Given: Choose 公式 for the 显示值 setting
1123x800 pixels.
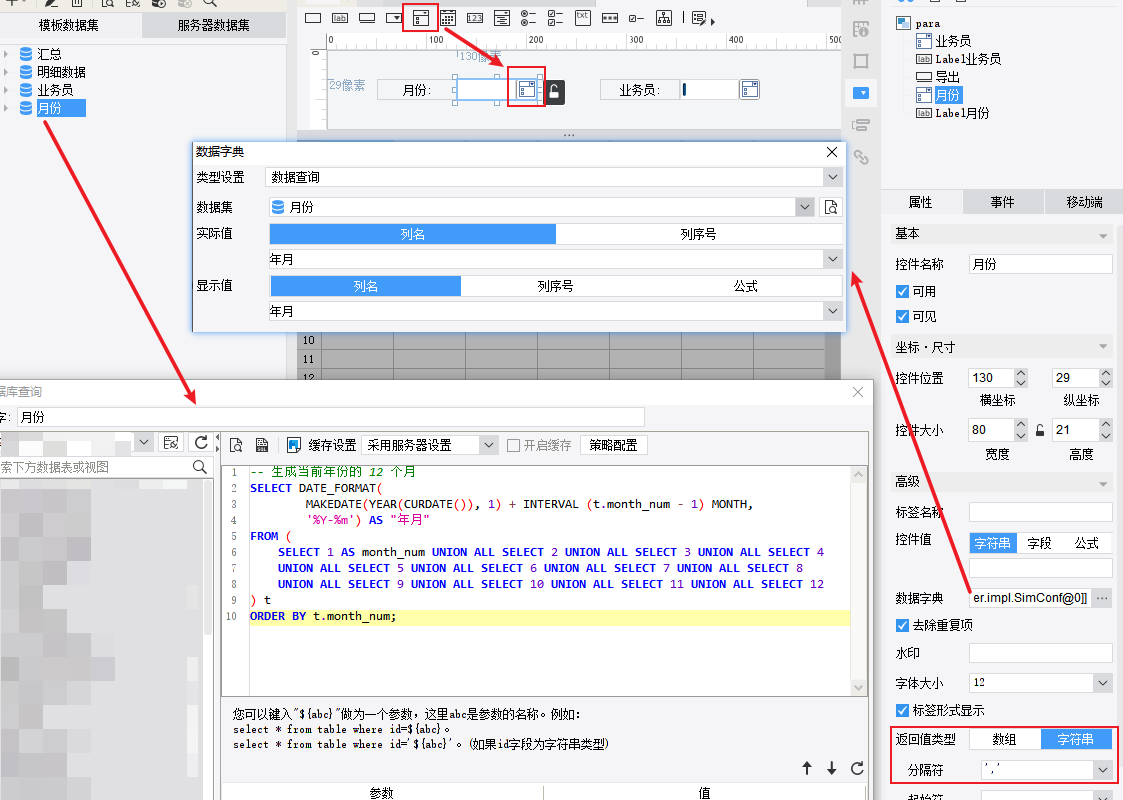Looking at the screenshot, I should [746, 286].
